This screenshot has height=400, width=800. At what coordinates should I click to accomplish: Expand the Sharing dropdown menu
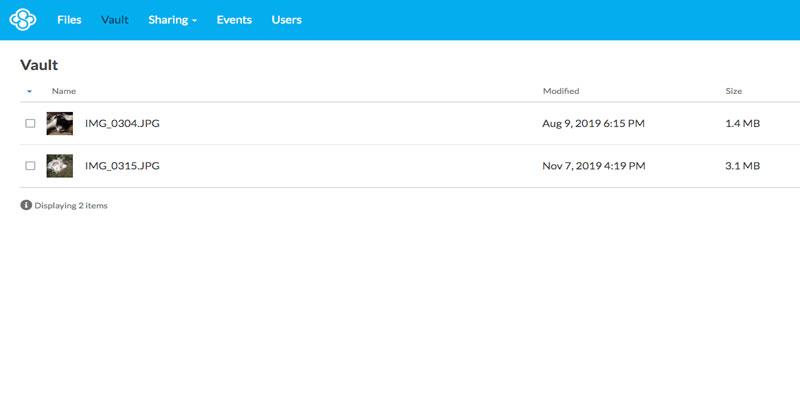(x=172, y=20)
